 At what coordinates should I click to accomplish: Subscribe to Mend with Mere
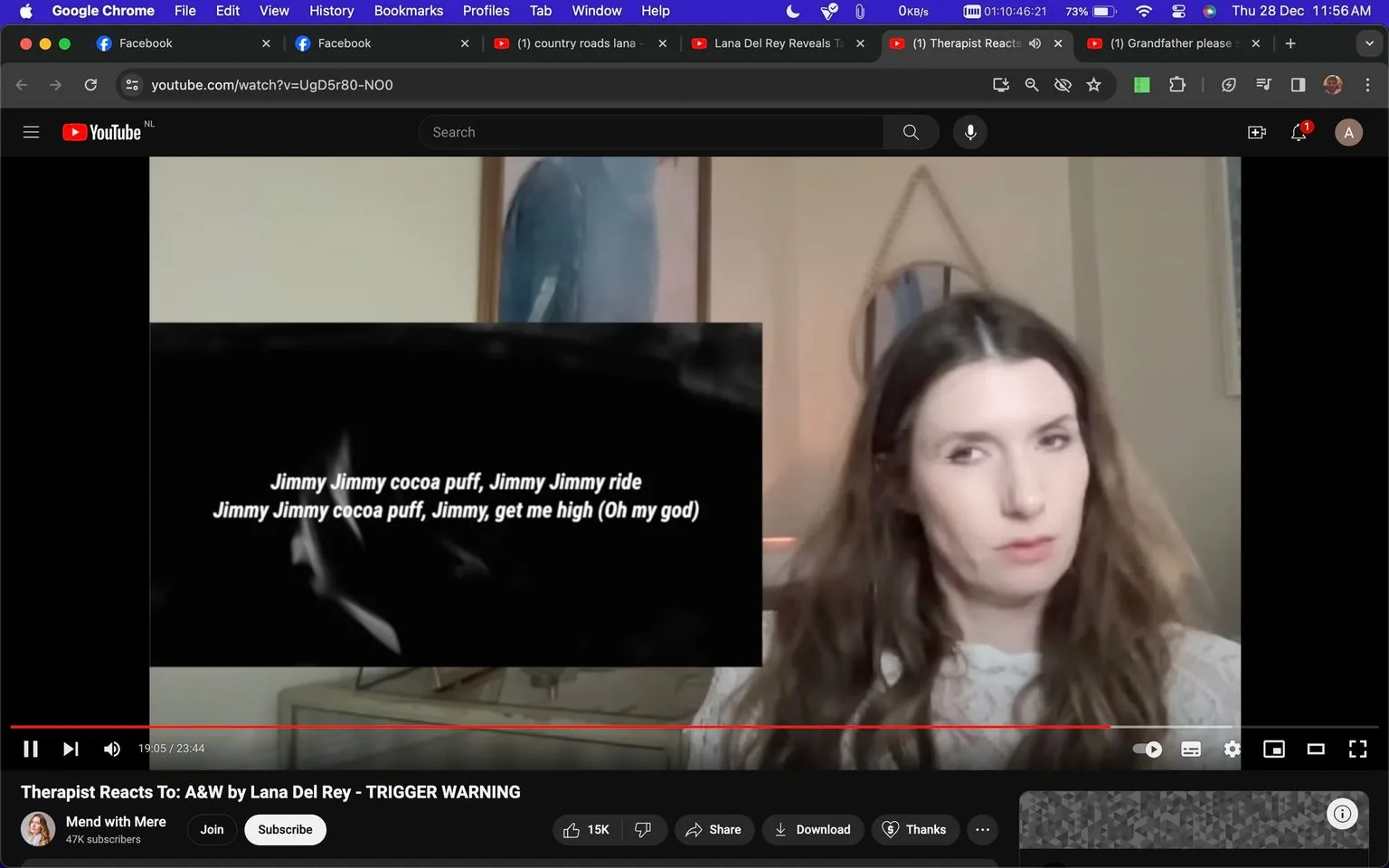[285, 829]
